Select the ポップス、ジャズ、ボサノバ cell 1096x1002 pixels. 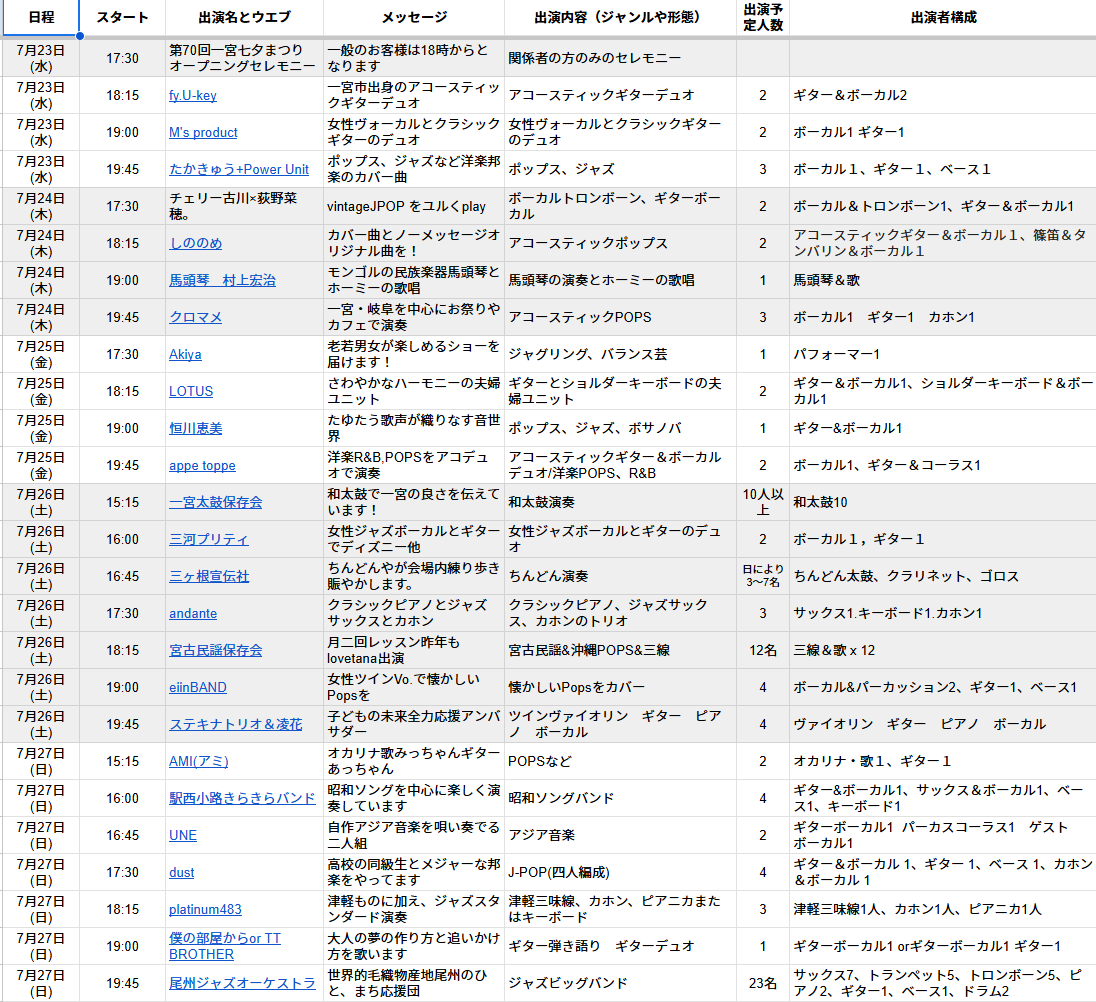(620, 428)
